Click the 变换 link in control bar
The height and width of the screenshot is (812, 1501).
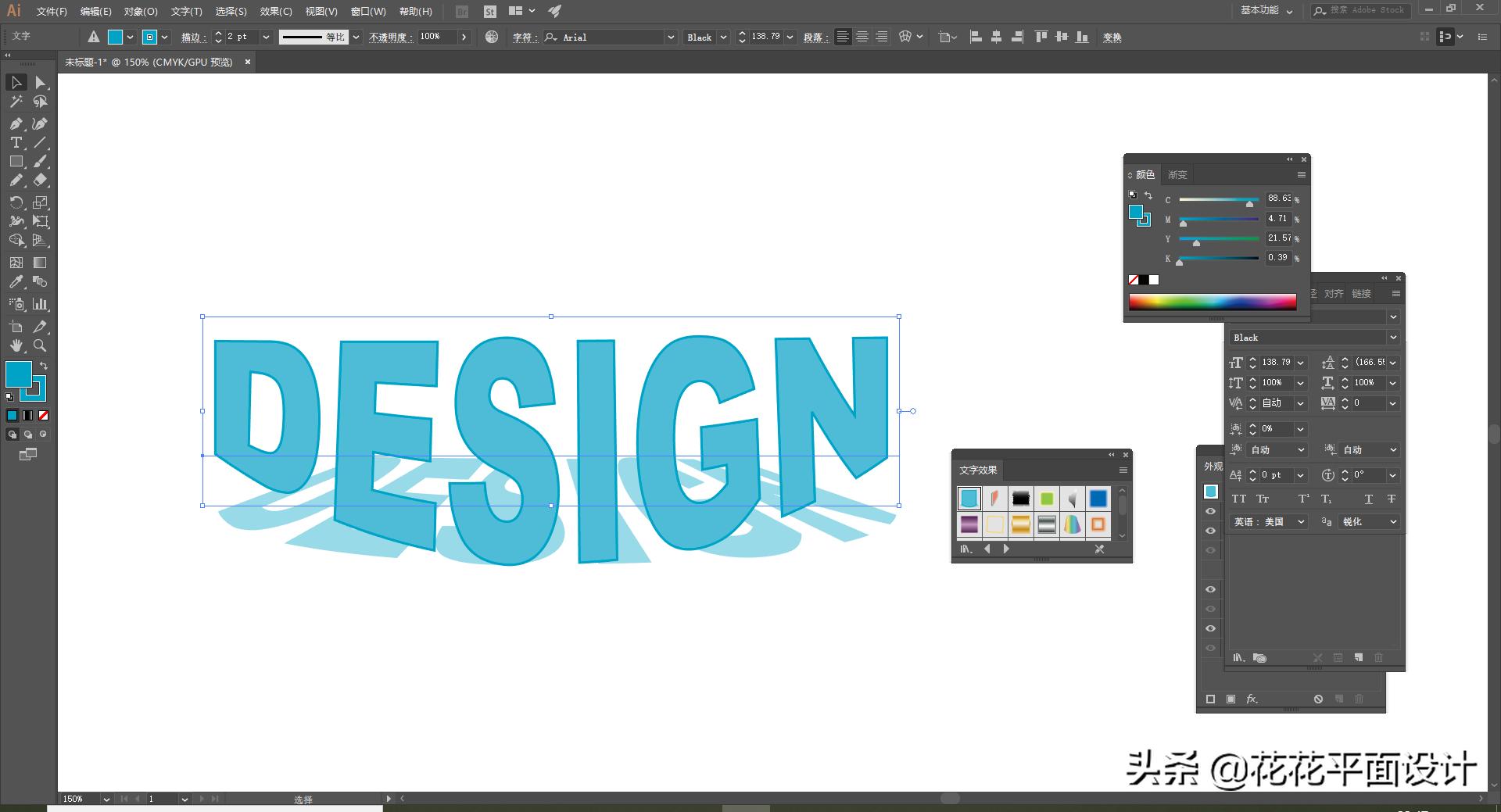(x=1112, y=37)
